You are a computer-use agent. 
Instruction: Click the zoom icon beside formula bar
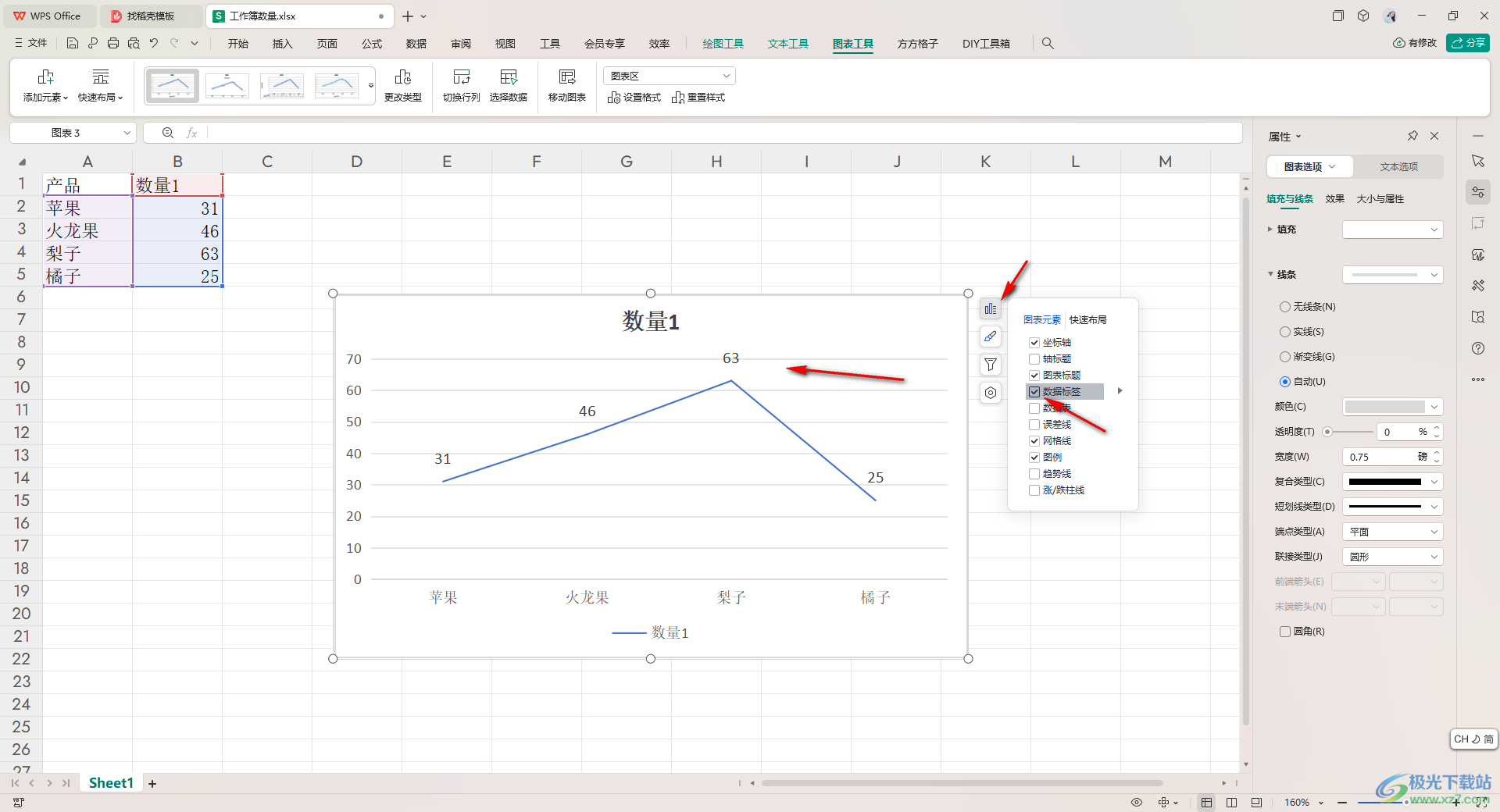click(x=167, y=133)
